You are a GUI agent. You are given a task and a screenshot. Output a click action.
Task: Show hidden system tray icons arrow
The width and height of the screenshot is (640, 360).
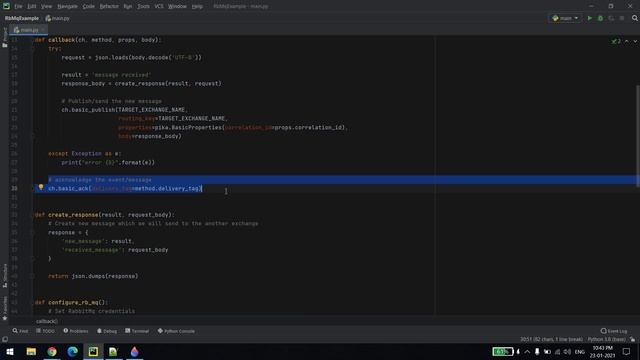click(x=527, y=351)
